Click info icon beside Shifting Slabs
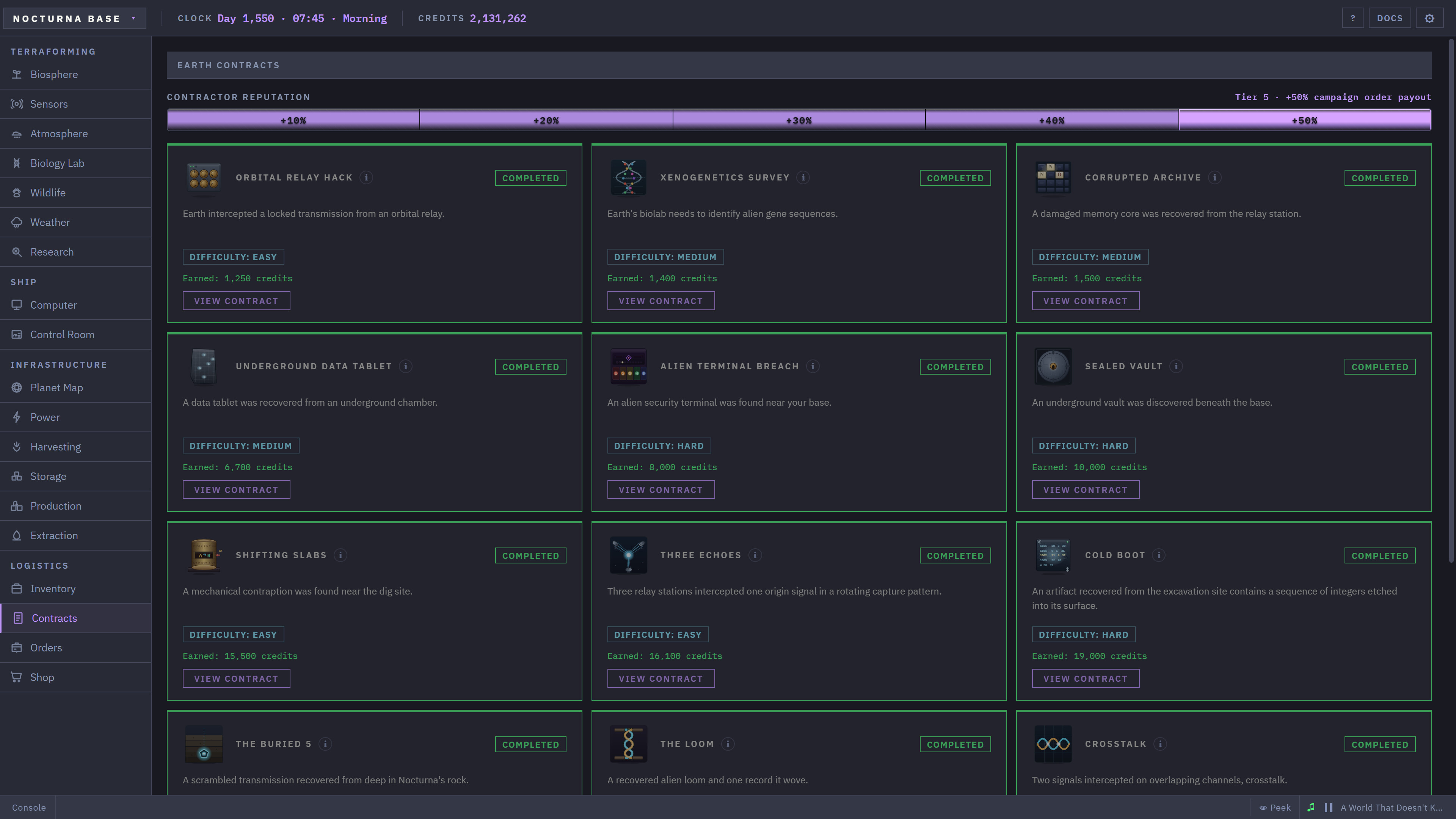 click(x=340, y=555)
